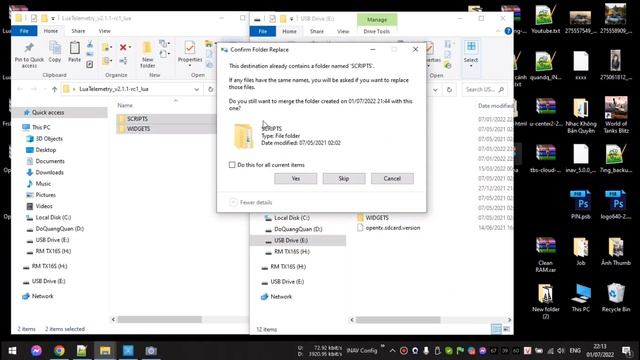The width and height of the screenshot is (640, 360).
Task: Click Refresh next to LuaTelemetry address bar
Action: coord(210,89)
